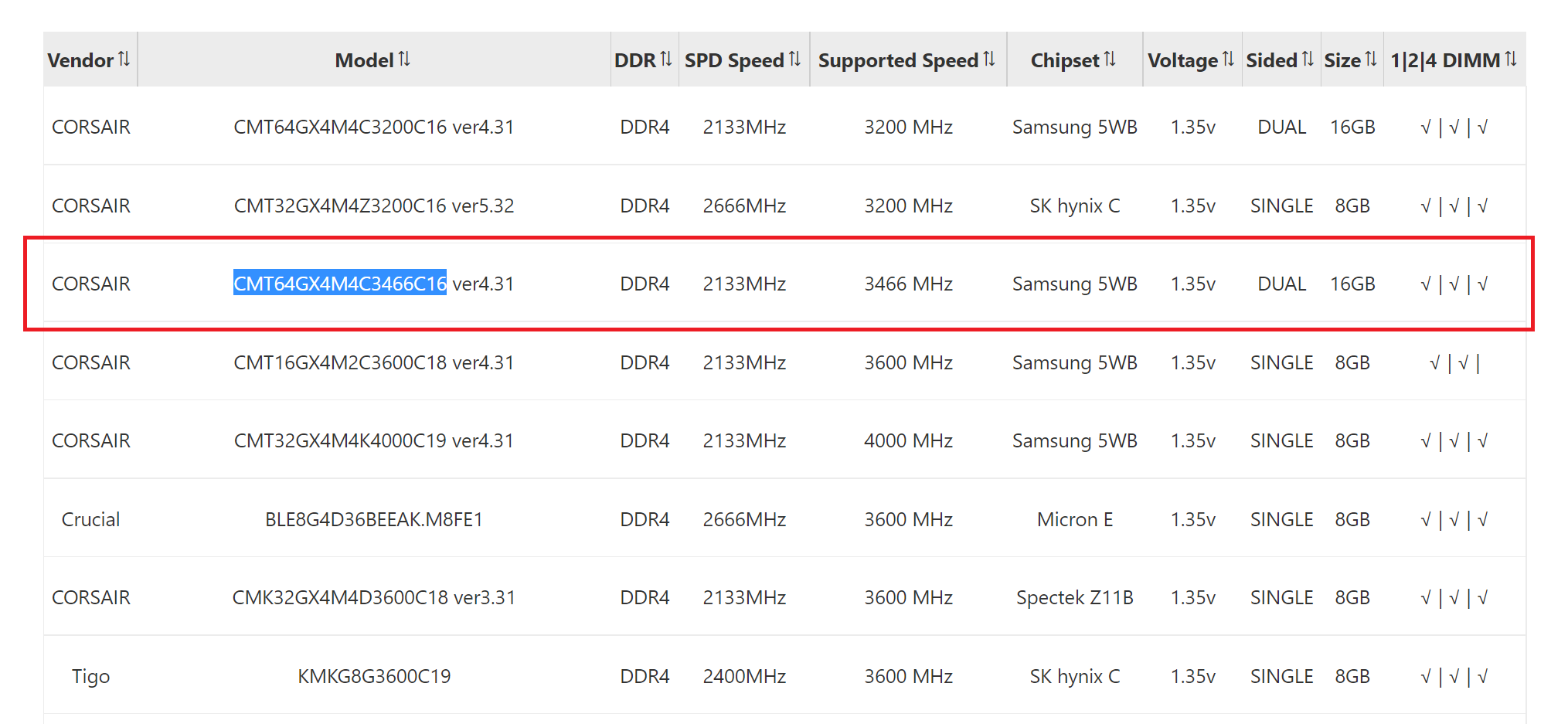Click 2400MHz SPD speed cell
This screenshot has height=724, width=1568.
coord(744,676)
